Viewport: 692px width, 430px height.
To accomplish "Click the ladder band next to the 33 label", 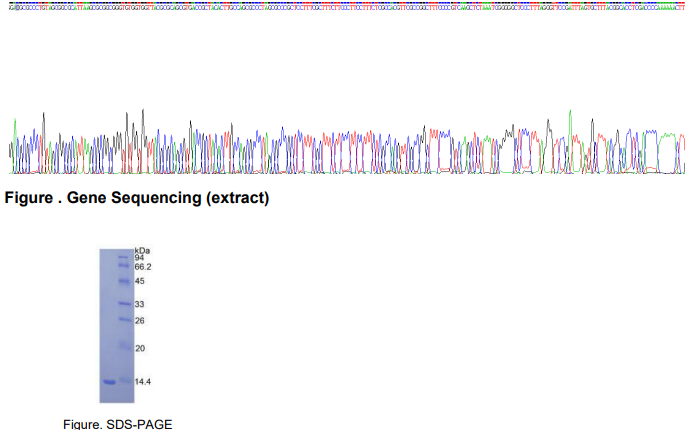I will pos(125,304).
